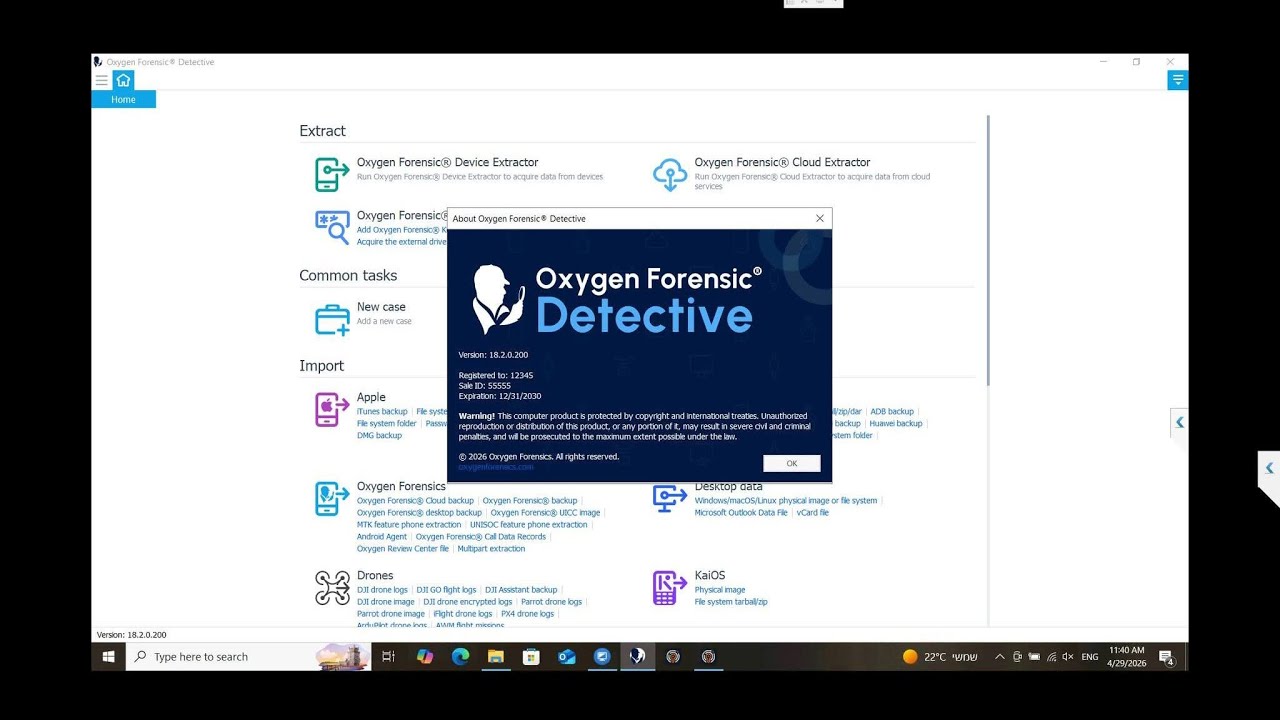The image size is (1280, 720).
Task: Click the DJI drone encrypted logs link
Action: click(468, 601)
